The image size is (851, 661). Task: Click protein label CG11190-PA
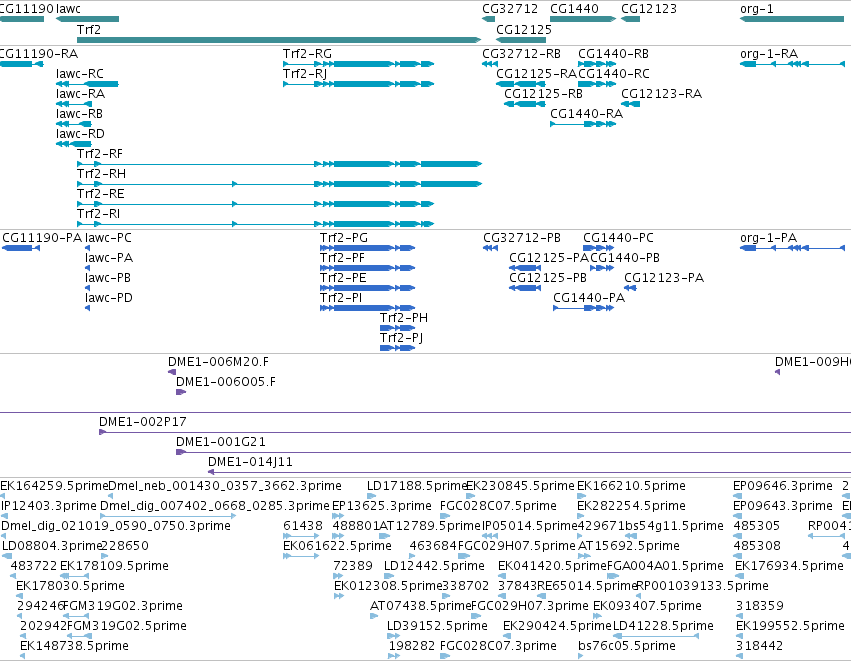click(42, 238)
